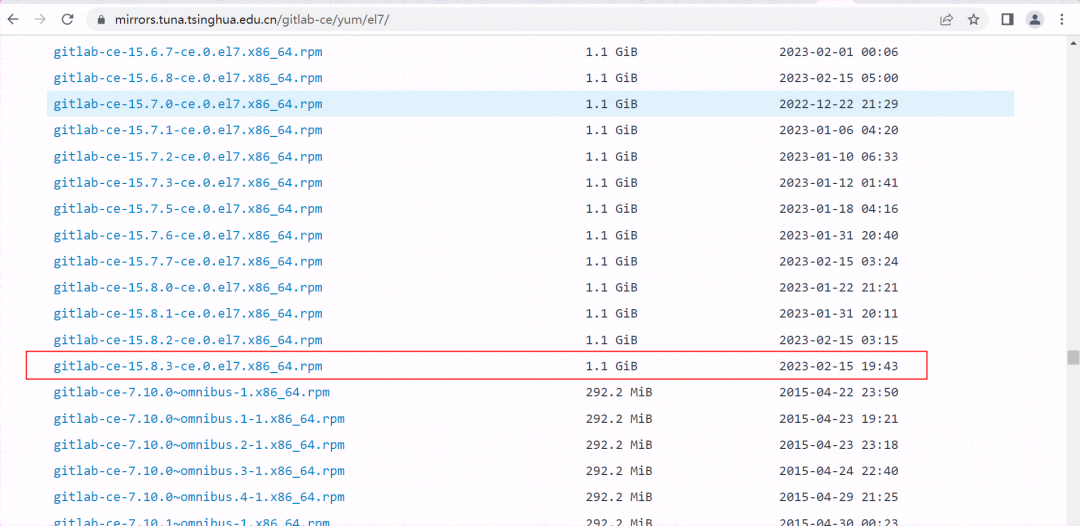Image resolution: width=1080 pixels, height=526 pixels.
Task: Click gitlab-ce-15.8.2-ce.0.el7.x86_64.rpm link
Action: [188, 340]
